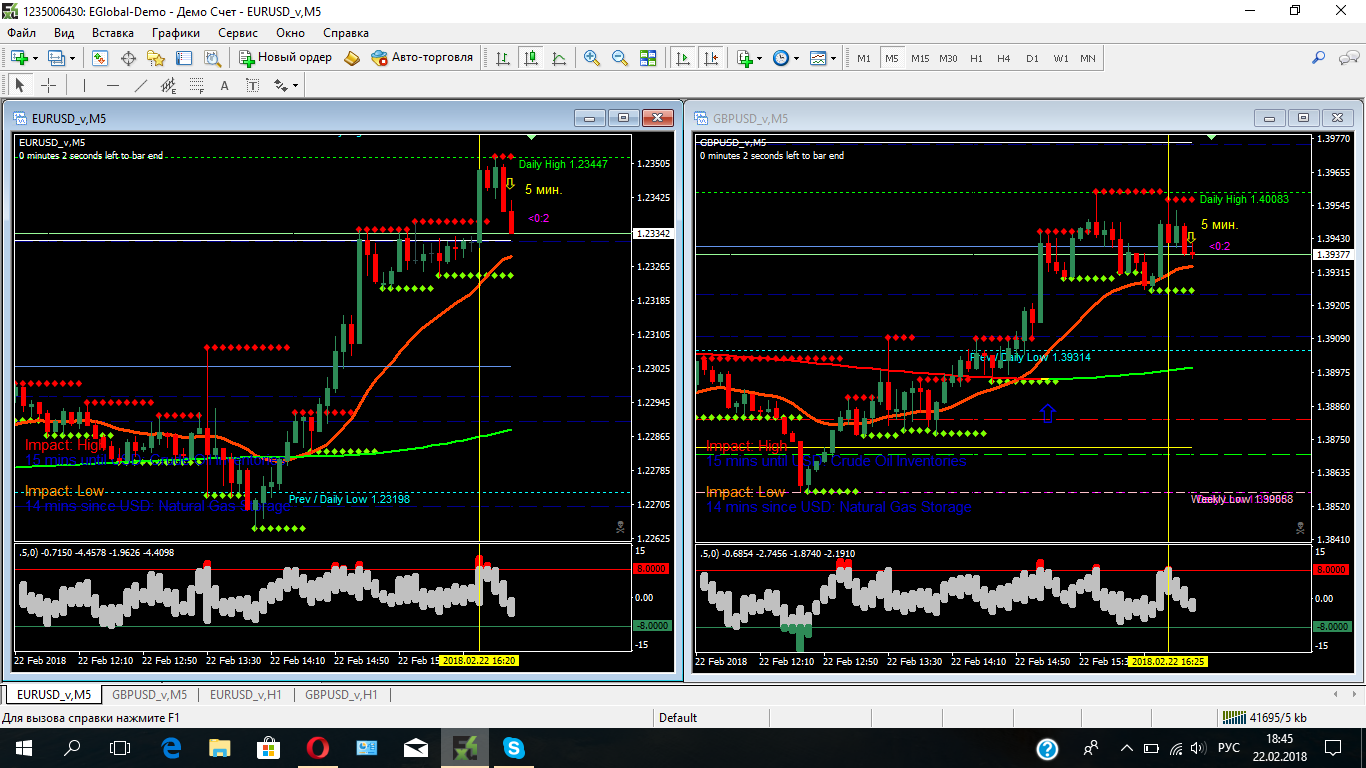Toggle chart shift
Viewport: 1366px width, 768px height.
coord(711,58)
